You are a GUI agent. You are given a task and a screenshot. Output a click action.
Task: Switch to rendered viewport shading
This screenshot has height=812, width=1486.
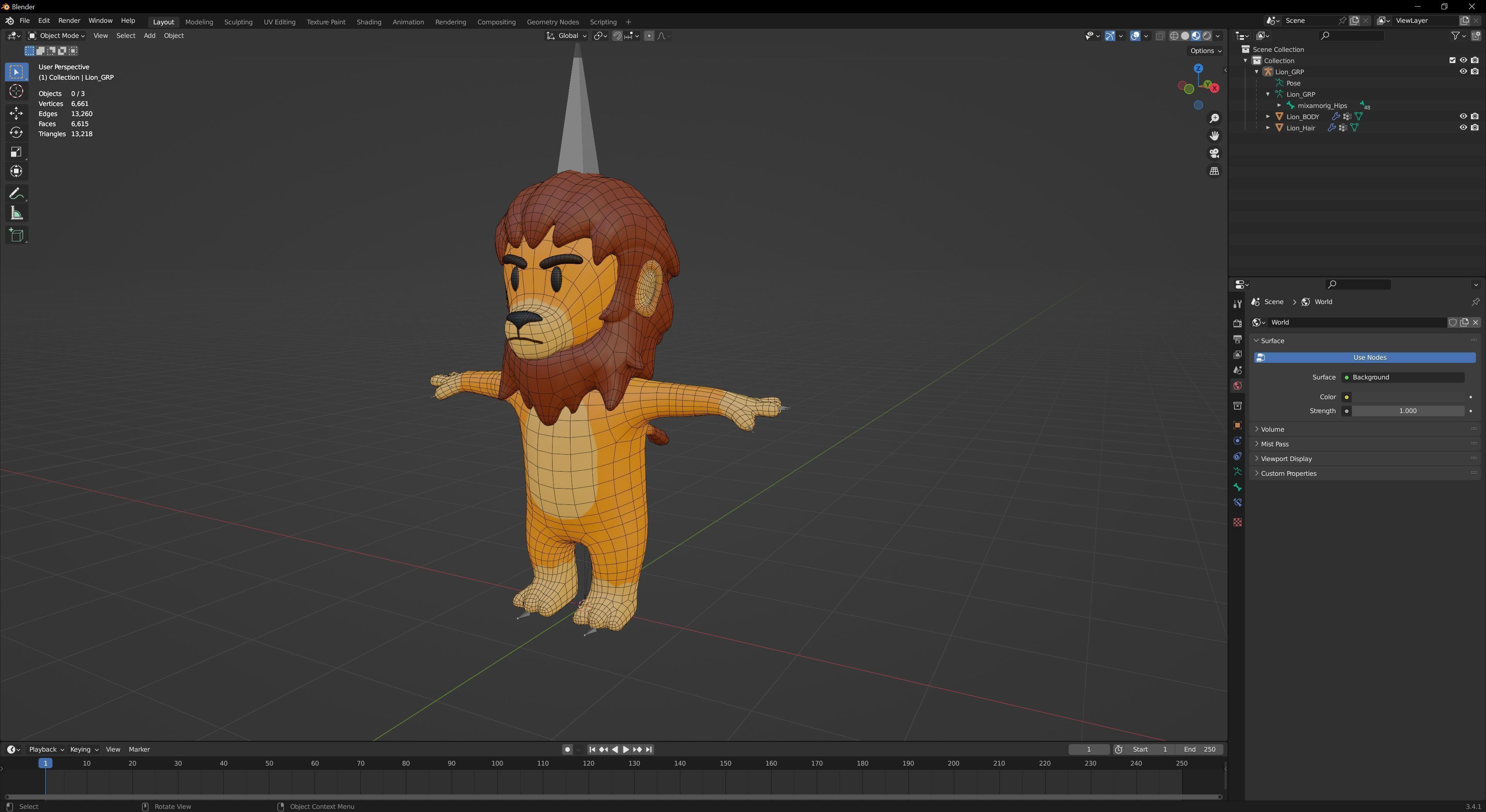(x=1207, y=36)
